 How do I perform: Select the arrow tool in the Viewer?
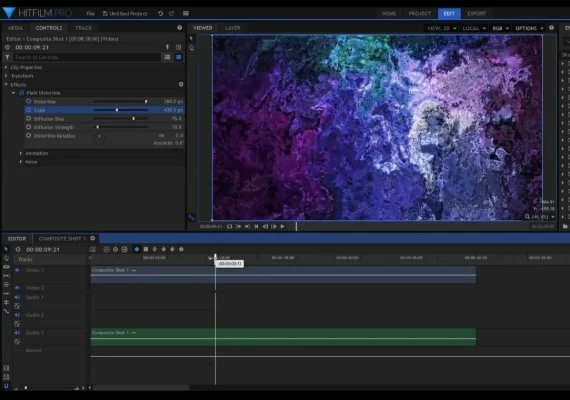[191, 38]
